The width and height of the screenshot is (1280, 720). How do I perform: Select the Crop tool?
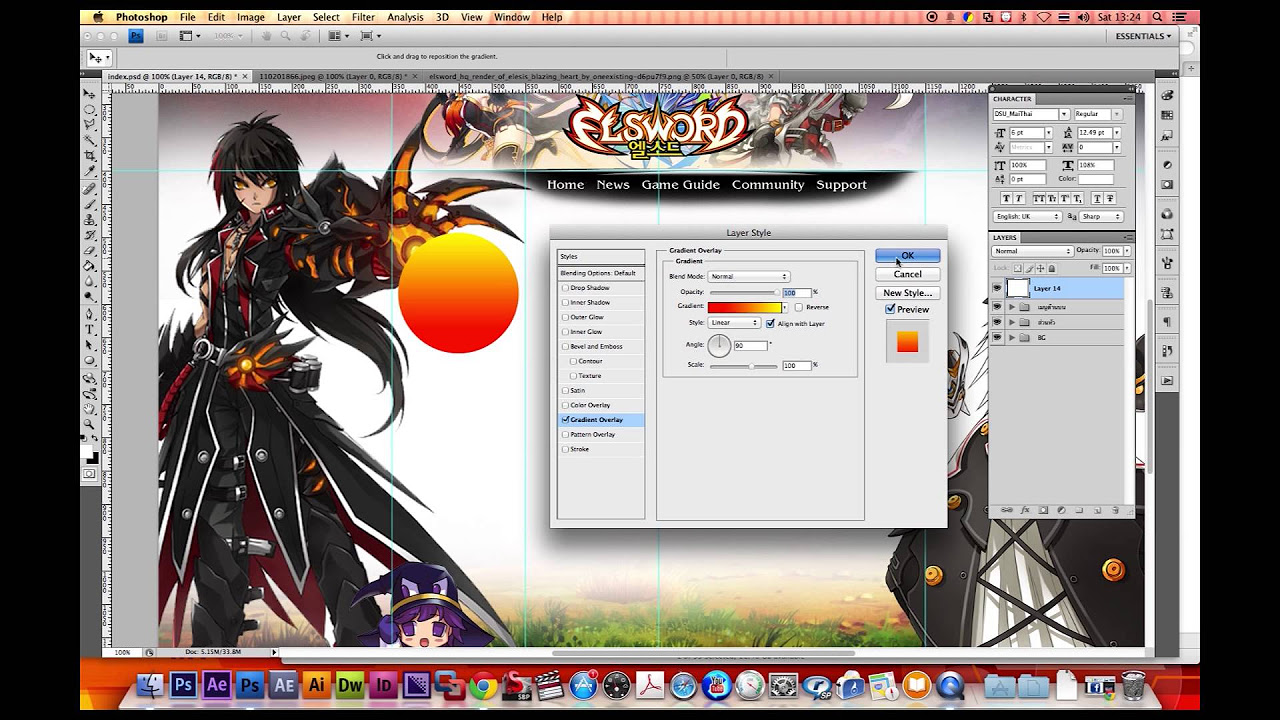(90, 154)
